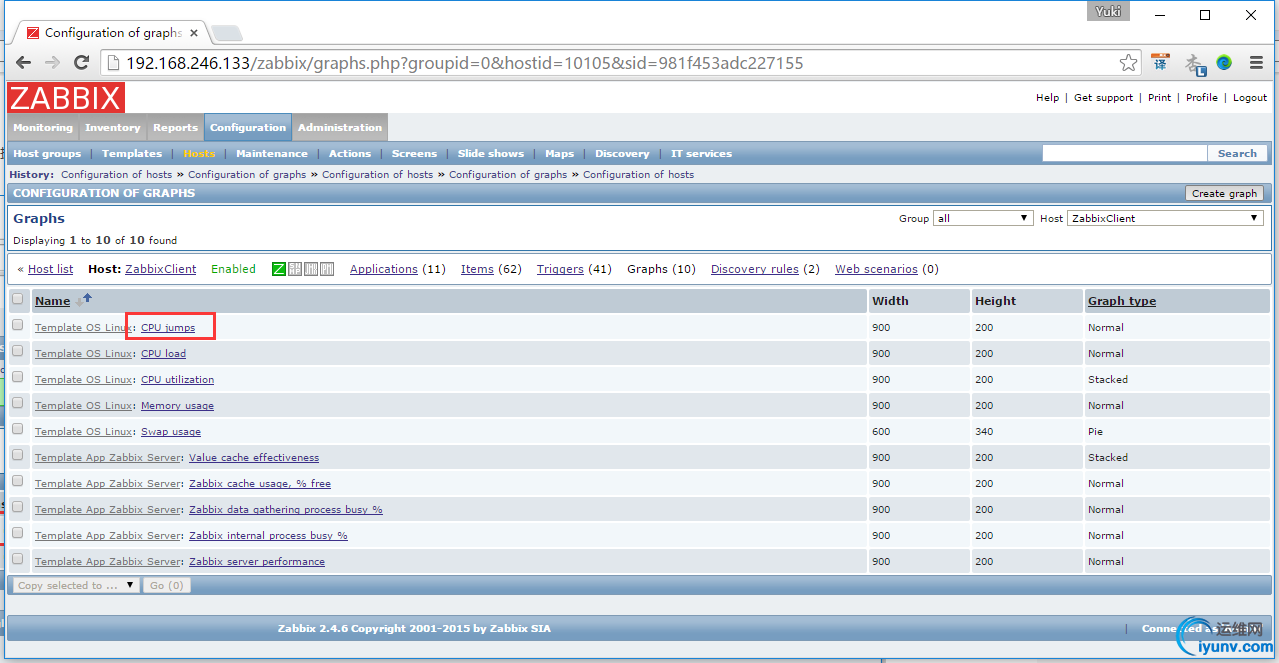Open the Memory usage graph link

pos(177,405)
